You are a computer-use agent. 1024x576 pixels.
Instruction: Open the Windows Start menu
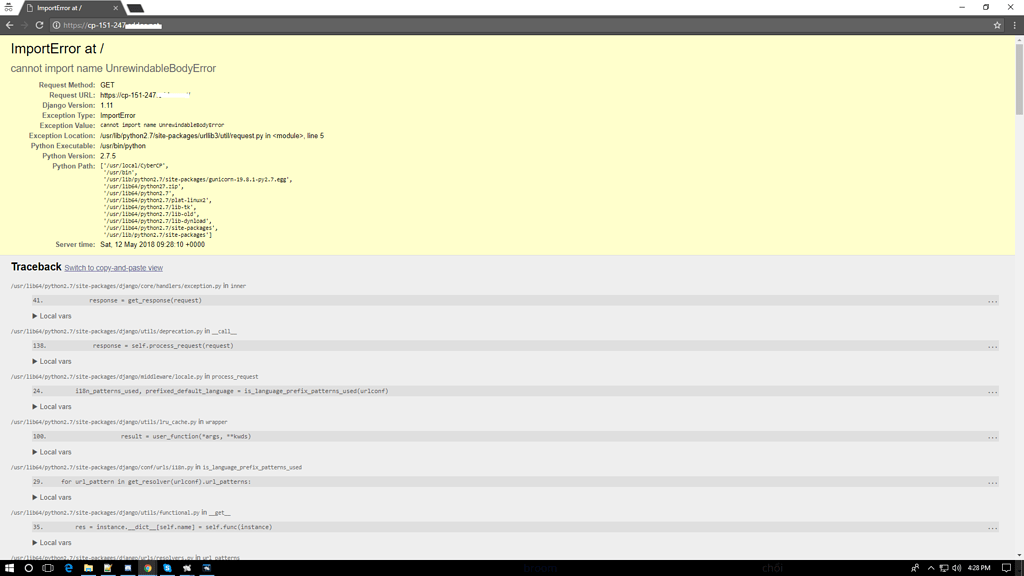click(x=9, y=568)
